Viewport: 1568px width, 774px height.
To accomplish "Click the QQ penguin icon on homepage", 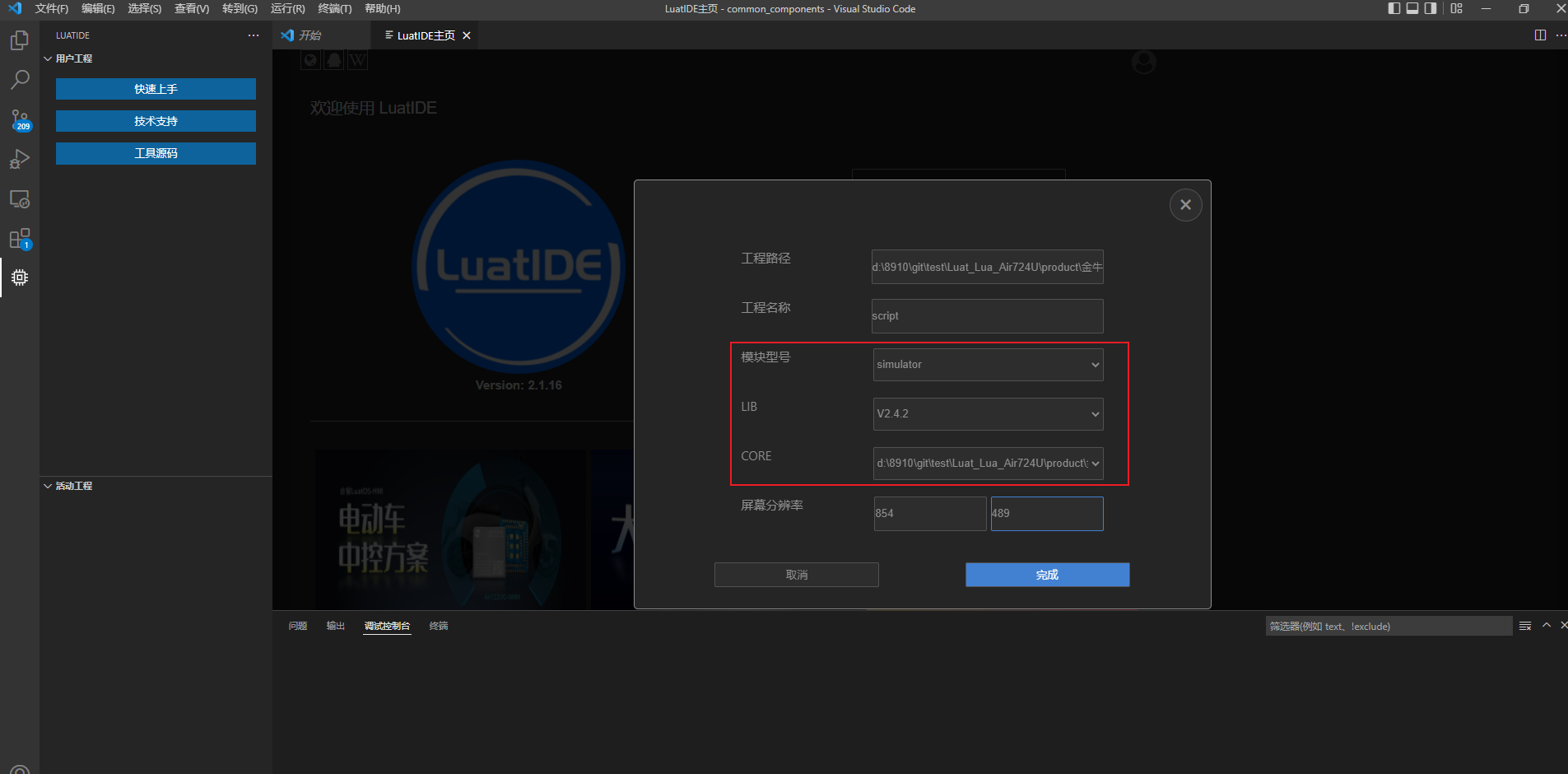I will [x=334, y=60].
